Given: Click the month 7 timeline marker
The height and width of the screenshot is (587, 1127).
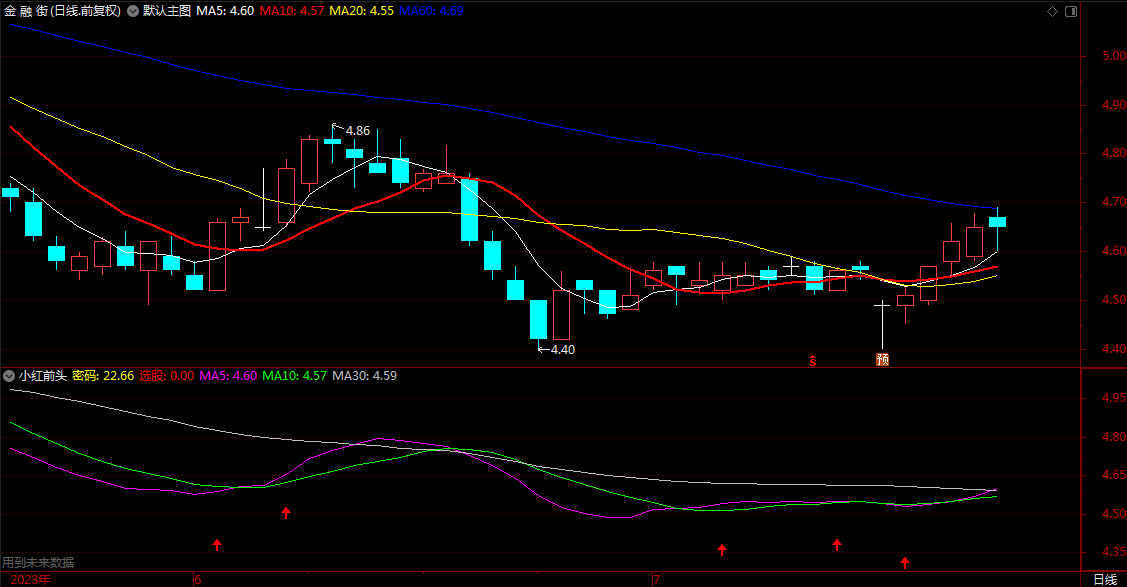Looking at the screenshot, I should (x=656, y=580).
